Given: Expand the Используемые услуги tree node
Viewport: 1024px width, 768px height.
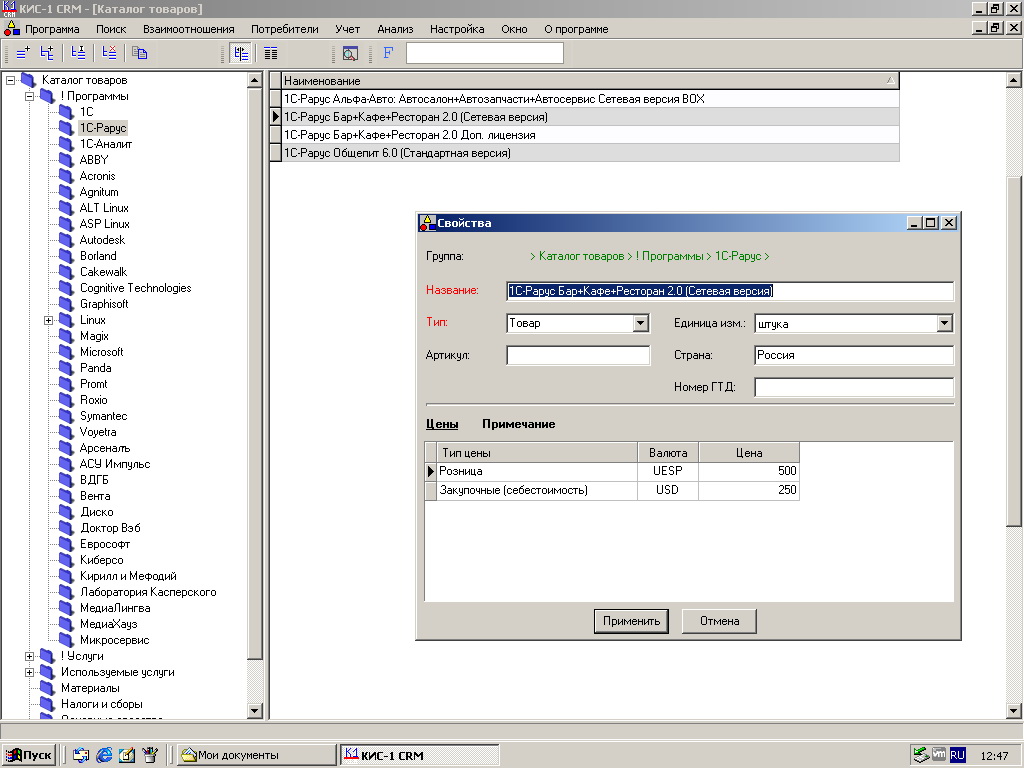Looking at the screenshot, I should pyautogui.click(x=29, y=672).
